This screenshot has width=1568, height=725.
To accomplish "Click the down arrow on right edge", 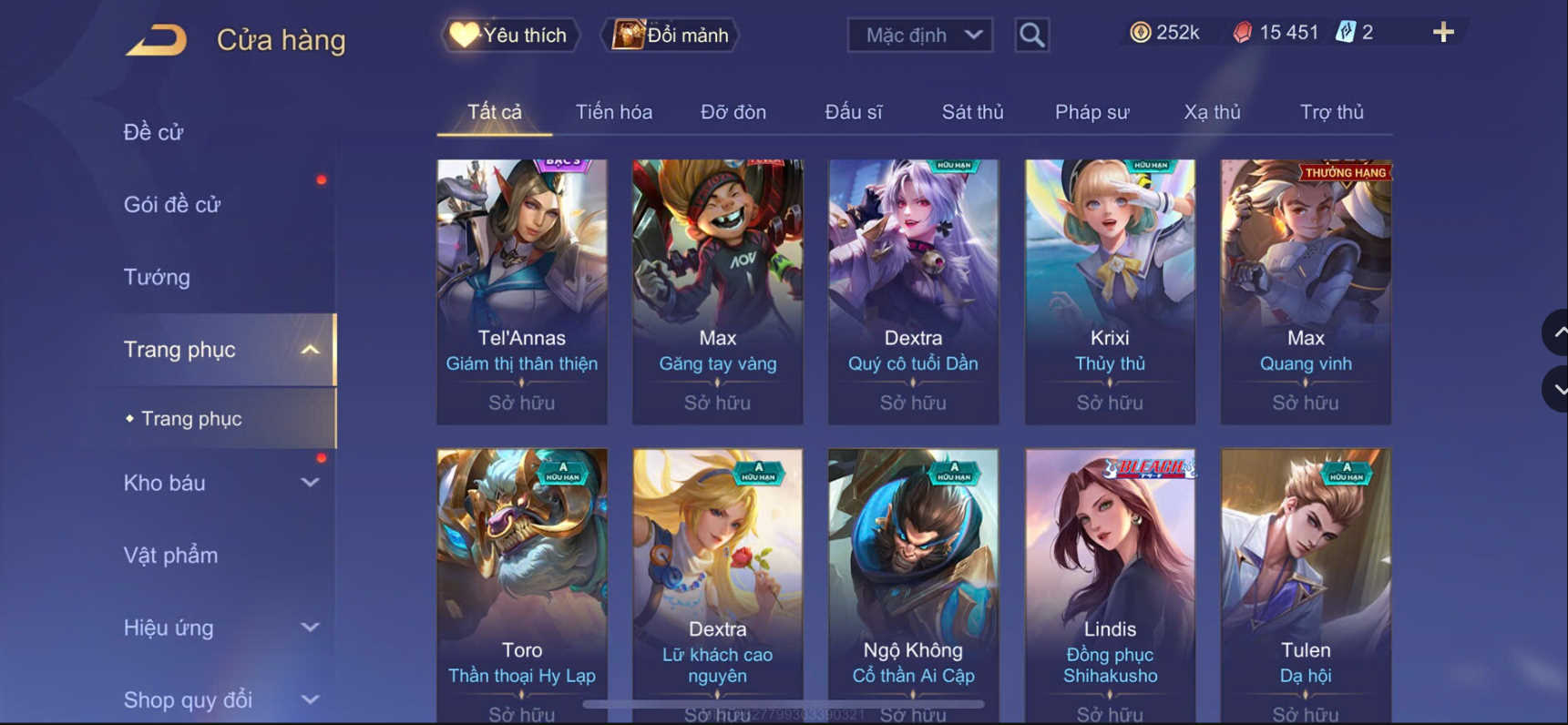I will pos(1557,389).
